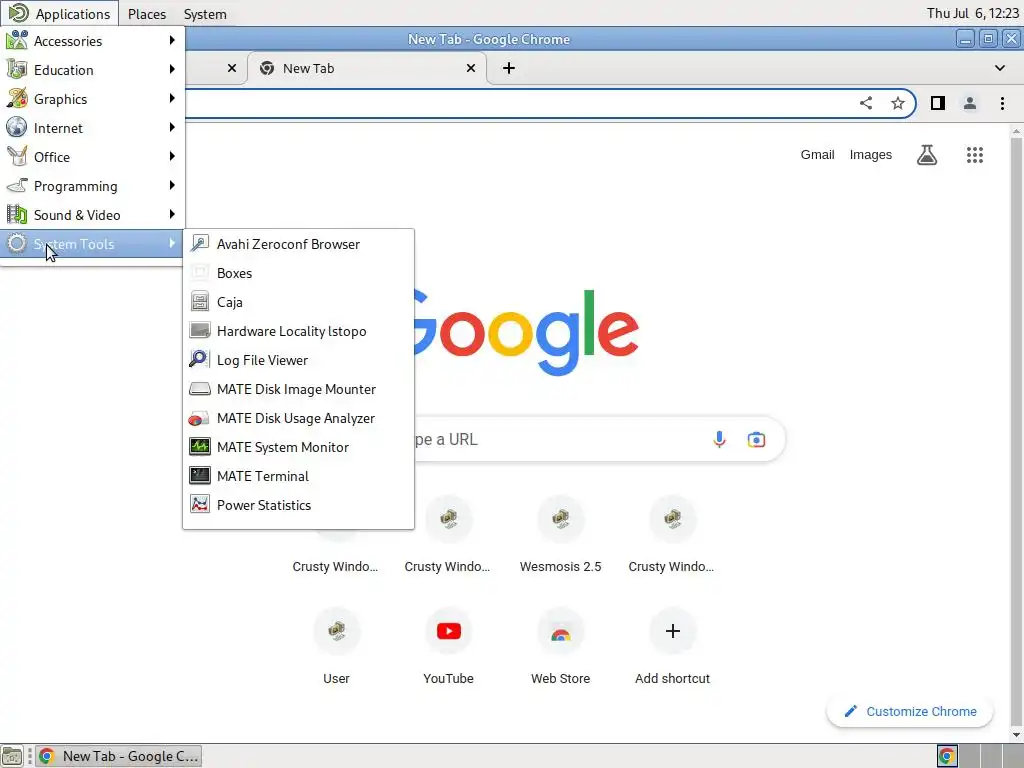Open Search Labs flask icon
1024x768 pixels.
tap(927, 155)
